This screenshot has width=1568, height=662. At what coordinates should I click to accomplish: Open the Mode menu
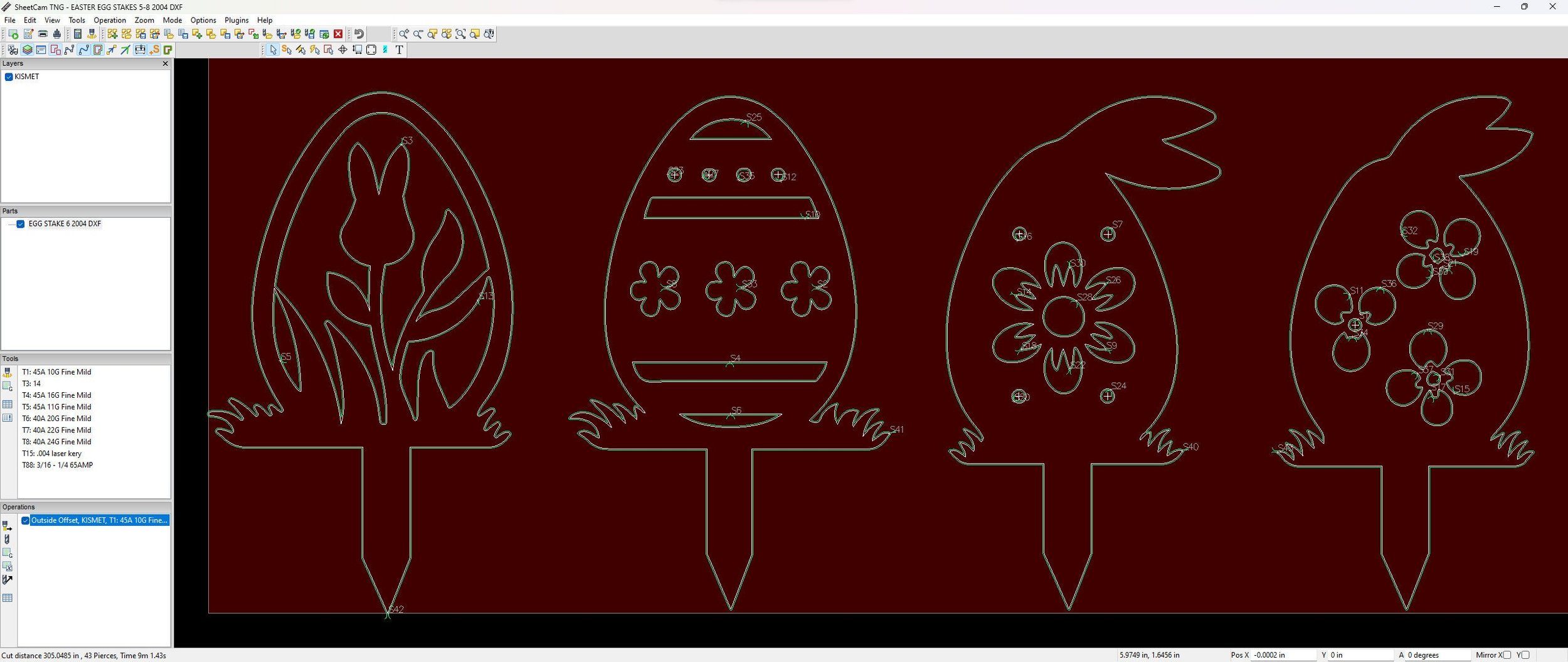click(172, 20)
